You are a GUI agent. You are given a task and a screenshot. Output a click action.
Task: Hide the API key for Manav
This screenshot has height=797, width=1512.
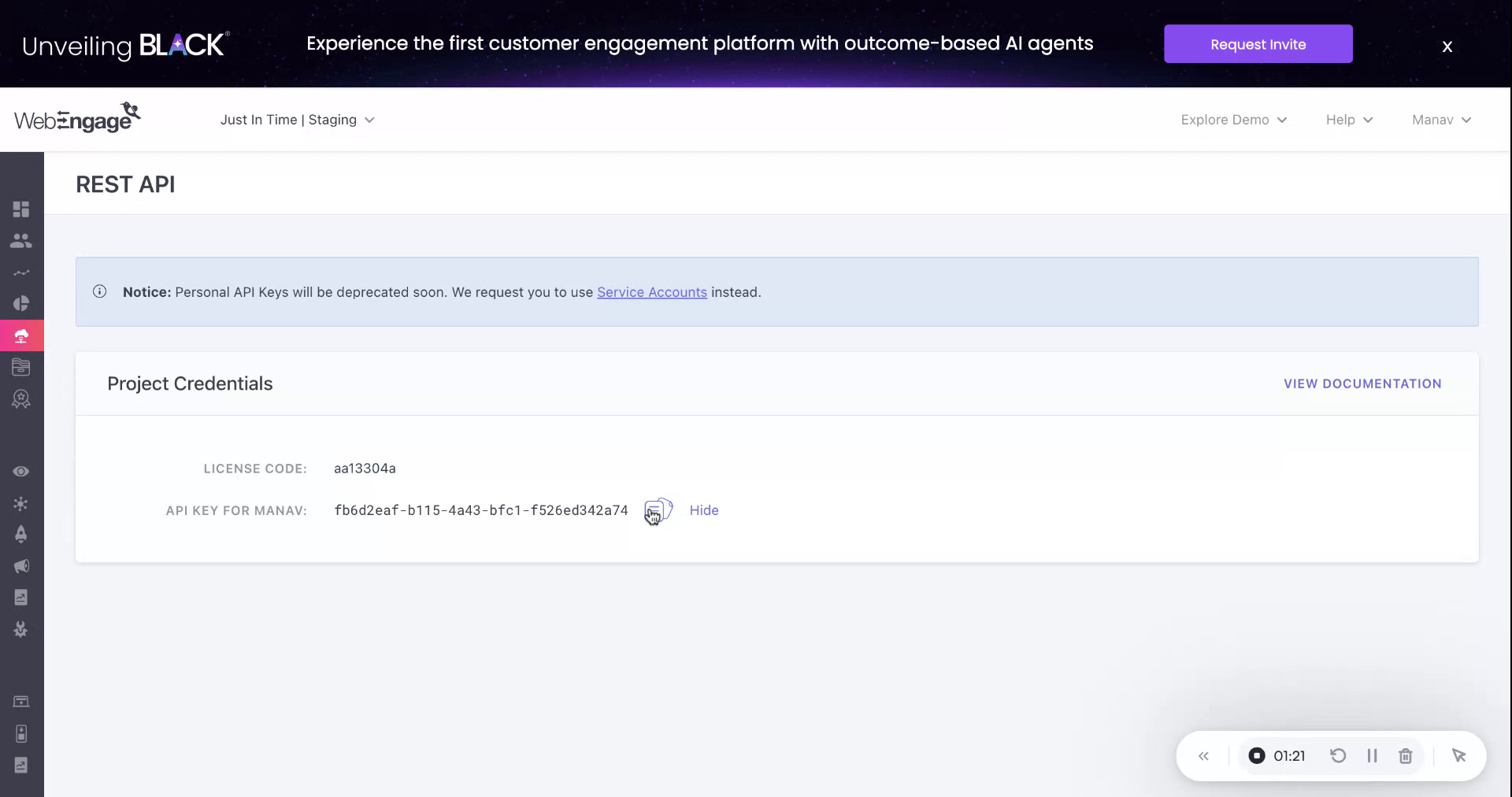702,510
